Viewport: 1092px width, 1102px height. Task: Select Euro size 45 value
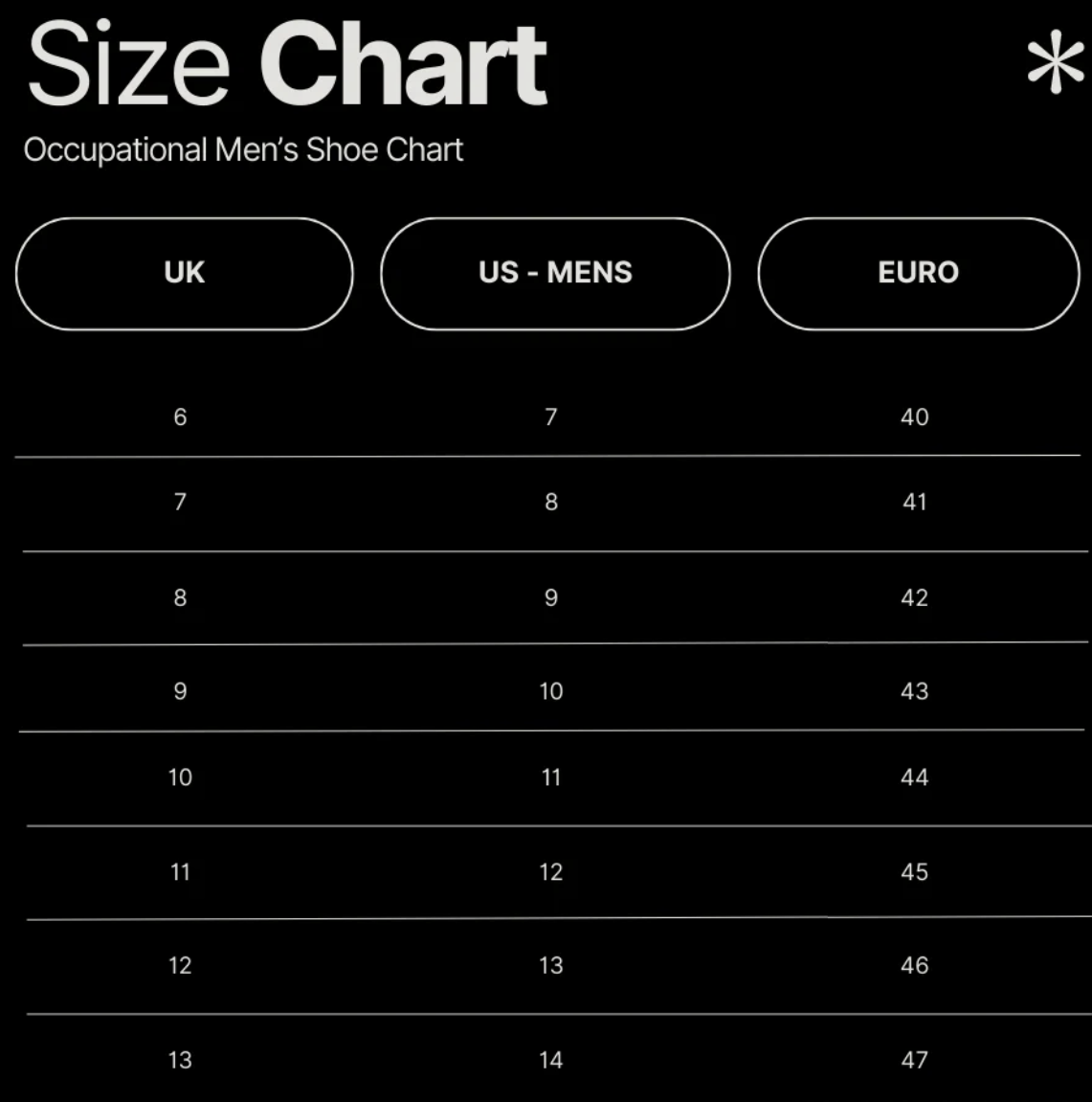pos(914,872)
